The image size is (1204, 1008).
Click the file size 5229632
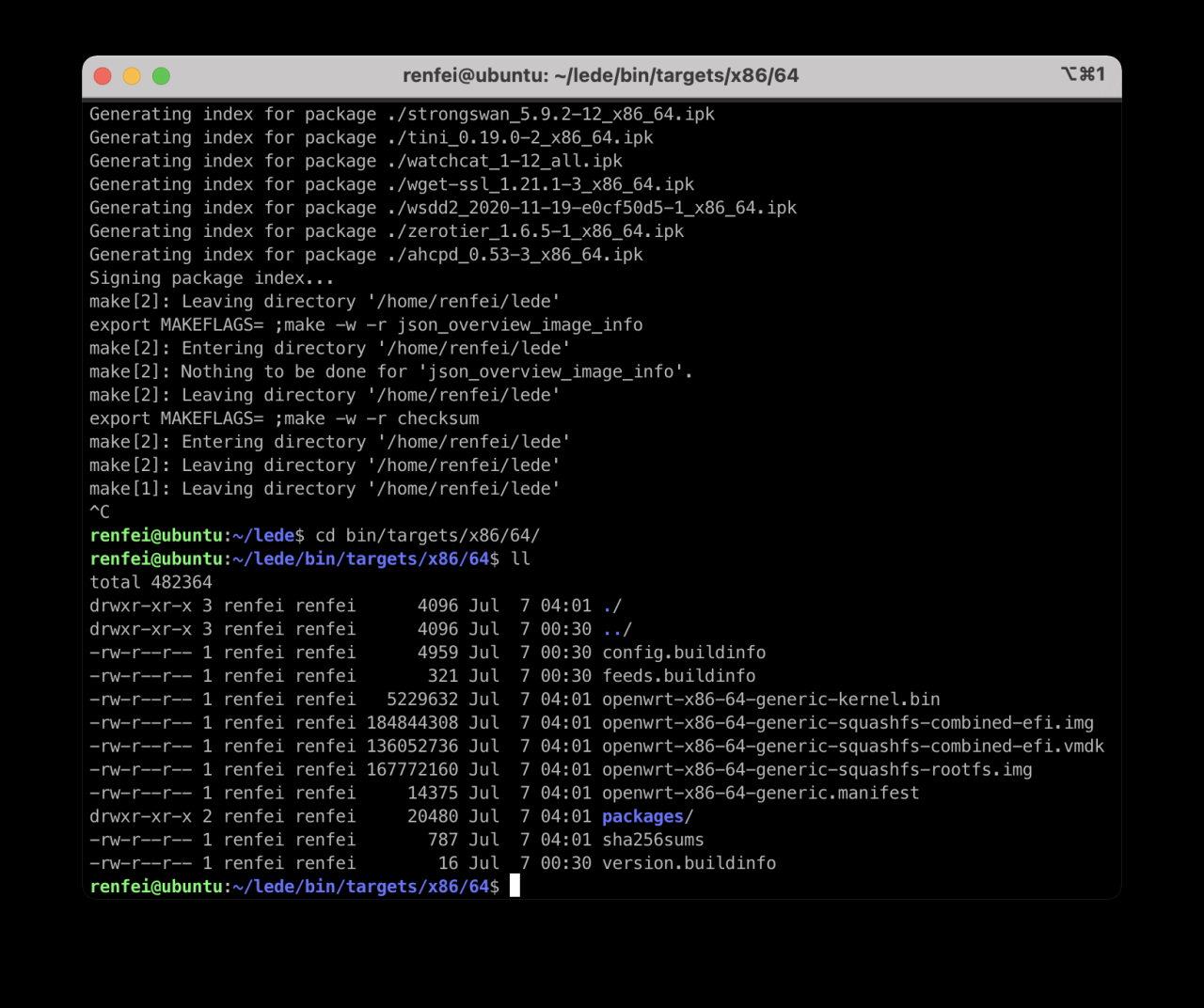click(x=422, y=700)
